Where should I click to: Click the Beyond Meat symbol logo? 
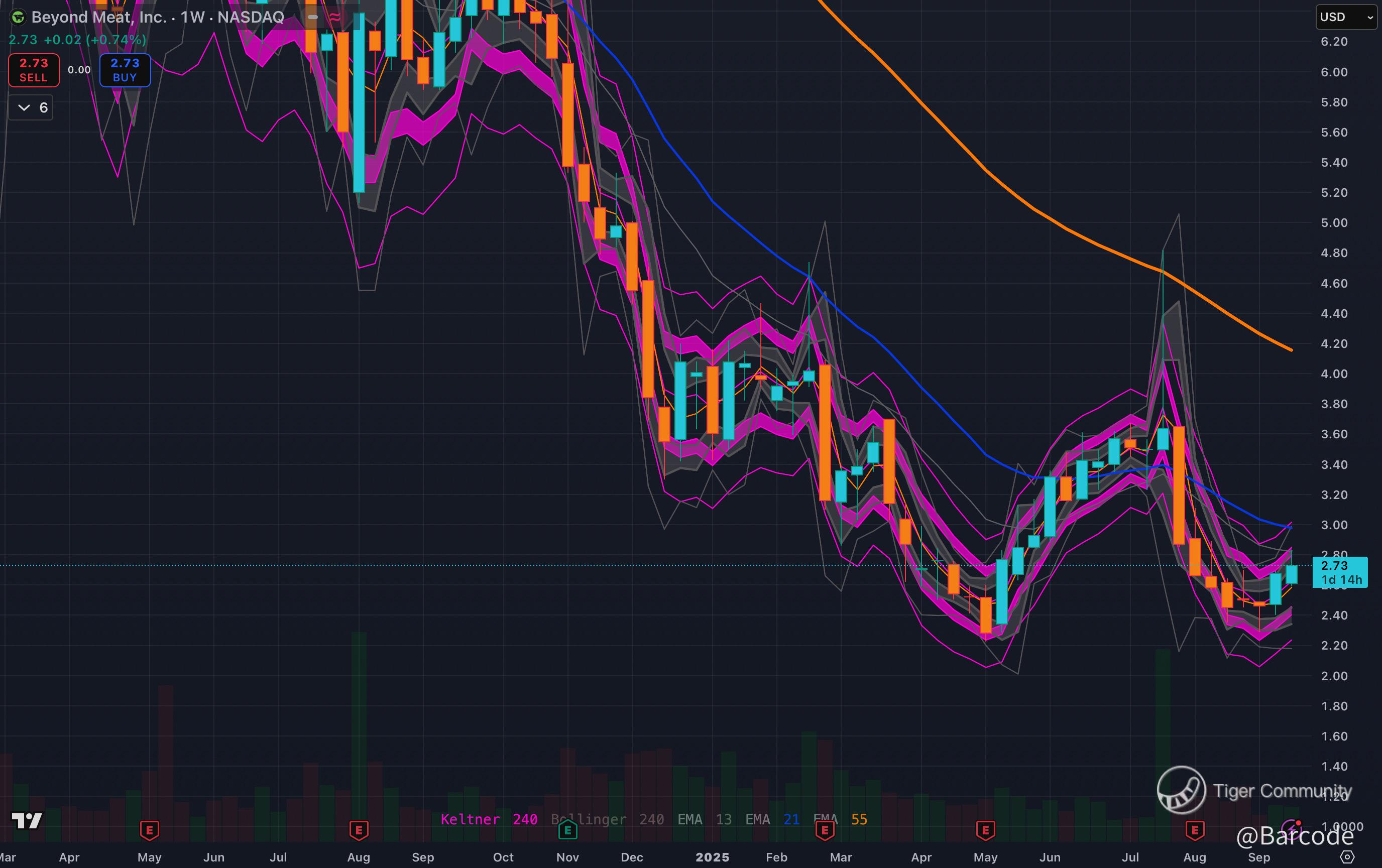click(x=18, y=17)
